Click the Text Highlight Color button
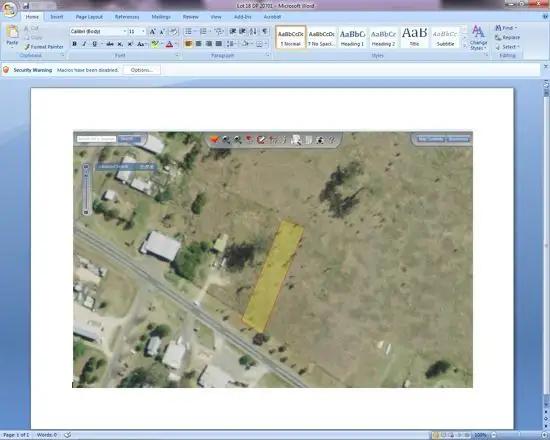This screenshot has height=440, width=550. [x=155, y=44]
